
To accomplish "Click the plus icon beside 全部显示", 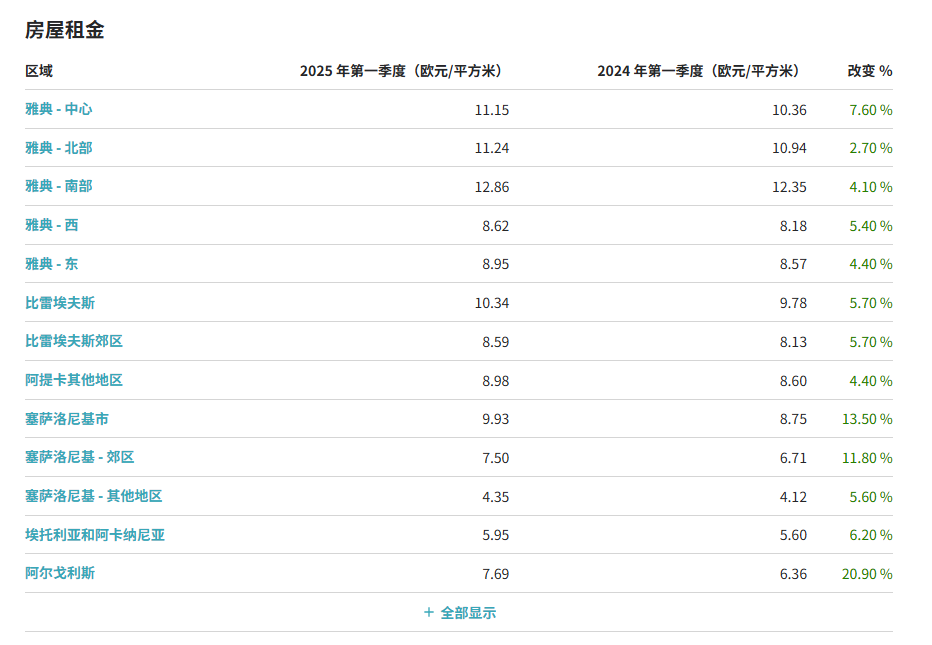I will (429, 612).
